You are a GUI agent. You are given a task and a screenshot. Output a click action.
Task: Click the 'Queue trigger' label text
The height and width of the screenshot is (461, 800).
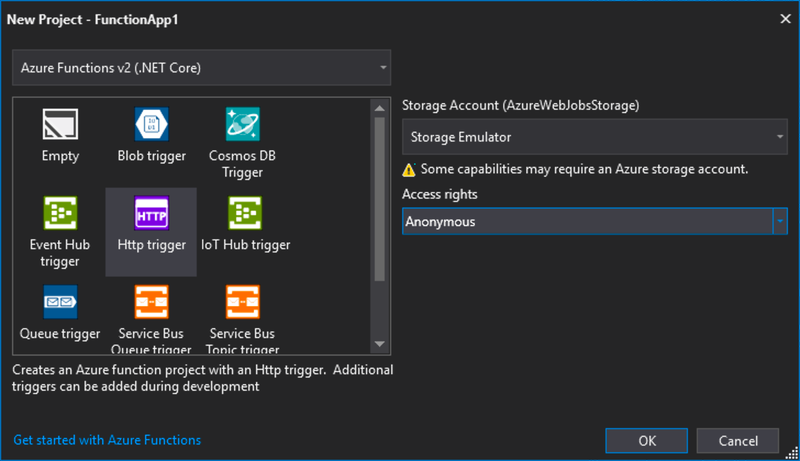pos(60,334)
